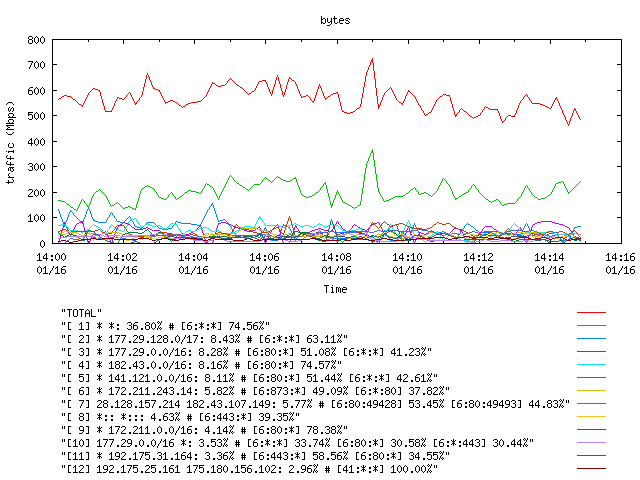Select legend entry [12] 192.175.25.161
The width and height of the screenshot is (640, 480).
[249, 469]
